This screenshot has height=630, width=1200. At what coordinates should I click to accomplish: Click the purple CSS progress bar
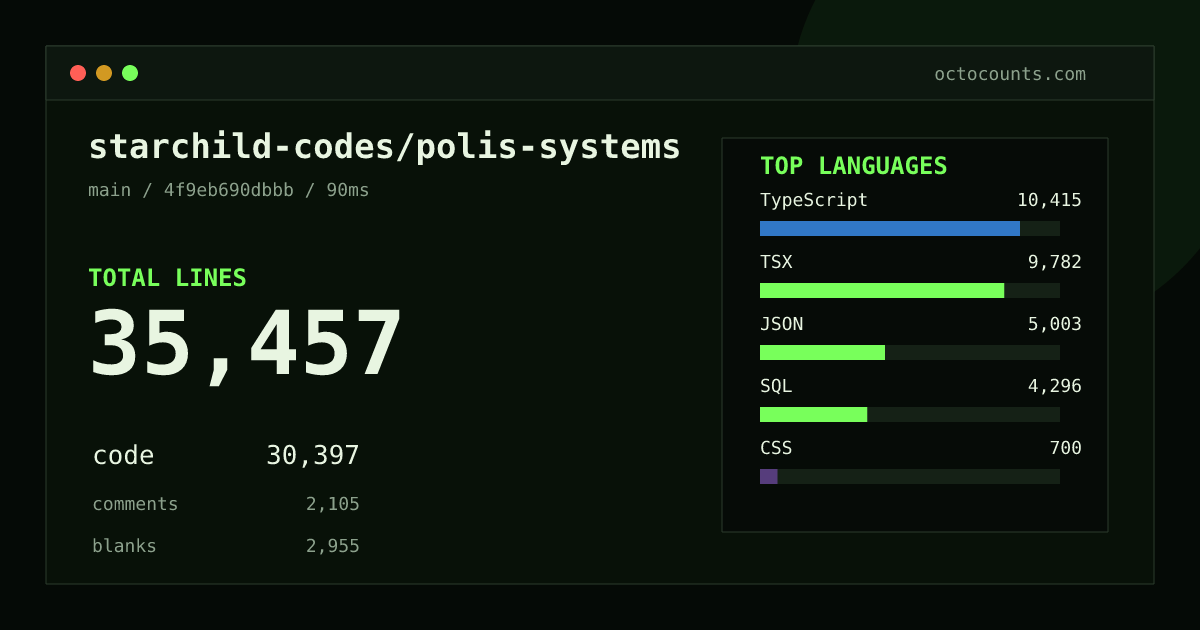click(769, 476)
